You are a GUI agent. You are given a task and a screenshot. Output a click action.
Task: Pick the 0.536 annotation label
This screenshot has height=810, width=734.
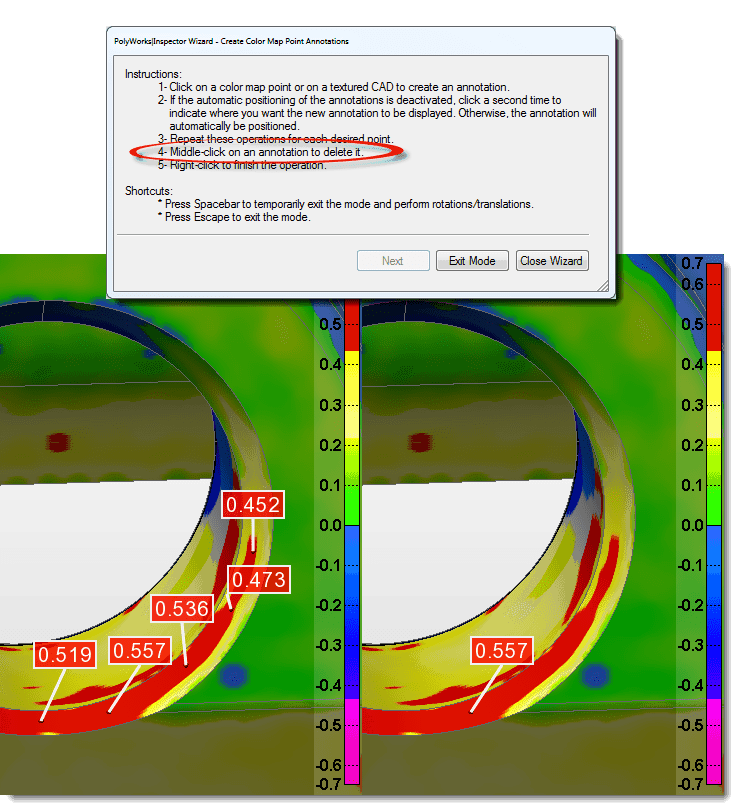point(182,608)
